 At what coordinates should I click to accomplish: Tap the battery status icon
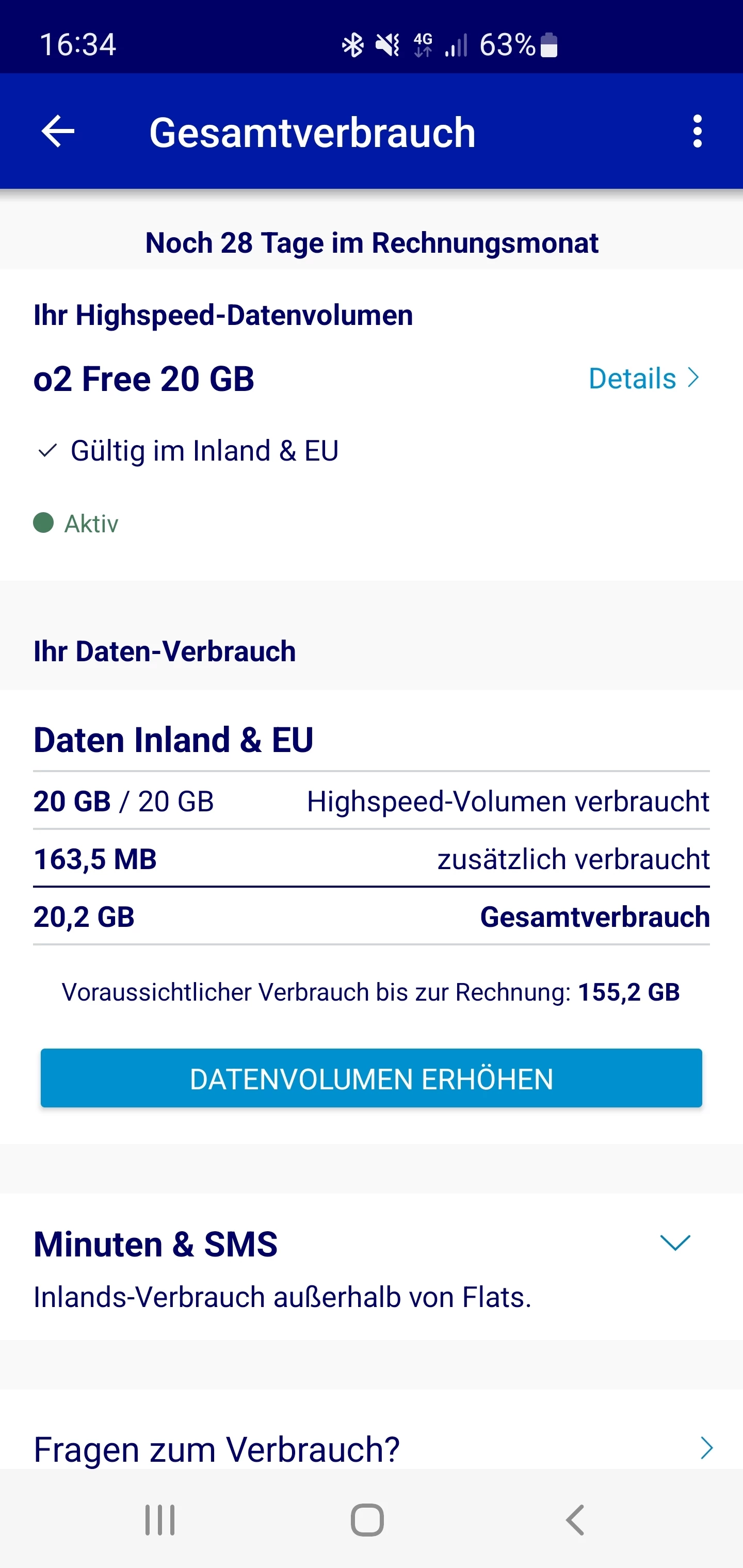[x=548, y=45]
